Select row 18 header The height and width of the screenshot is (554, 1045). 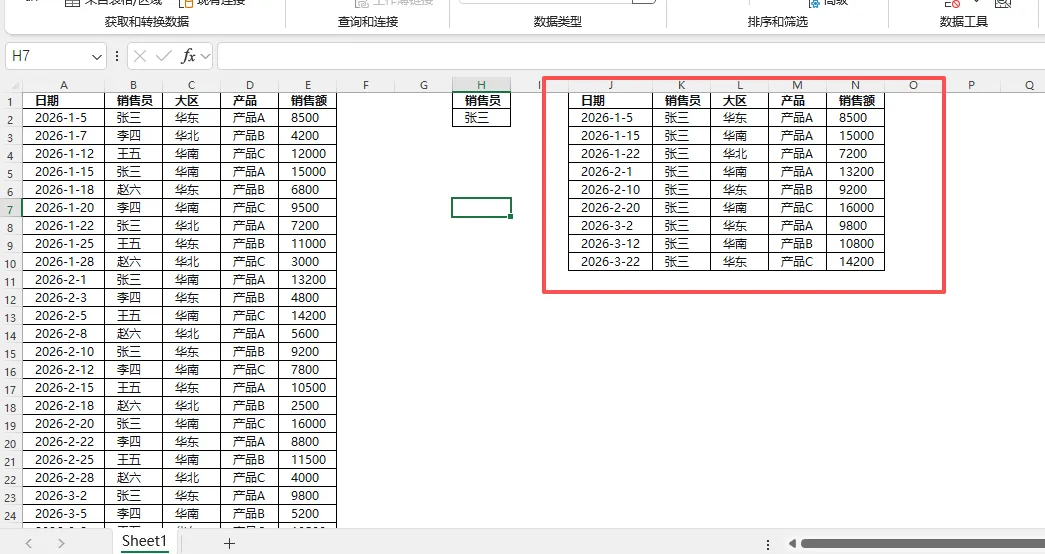pyautogui.click(x=11, y=407)
